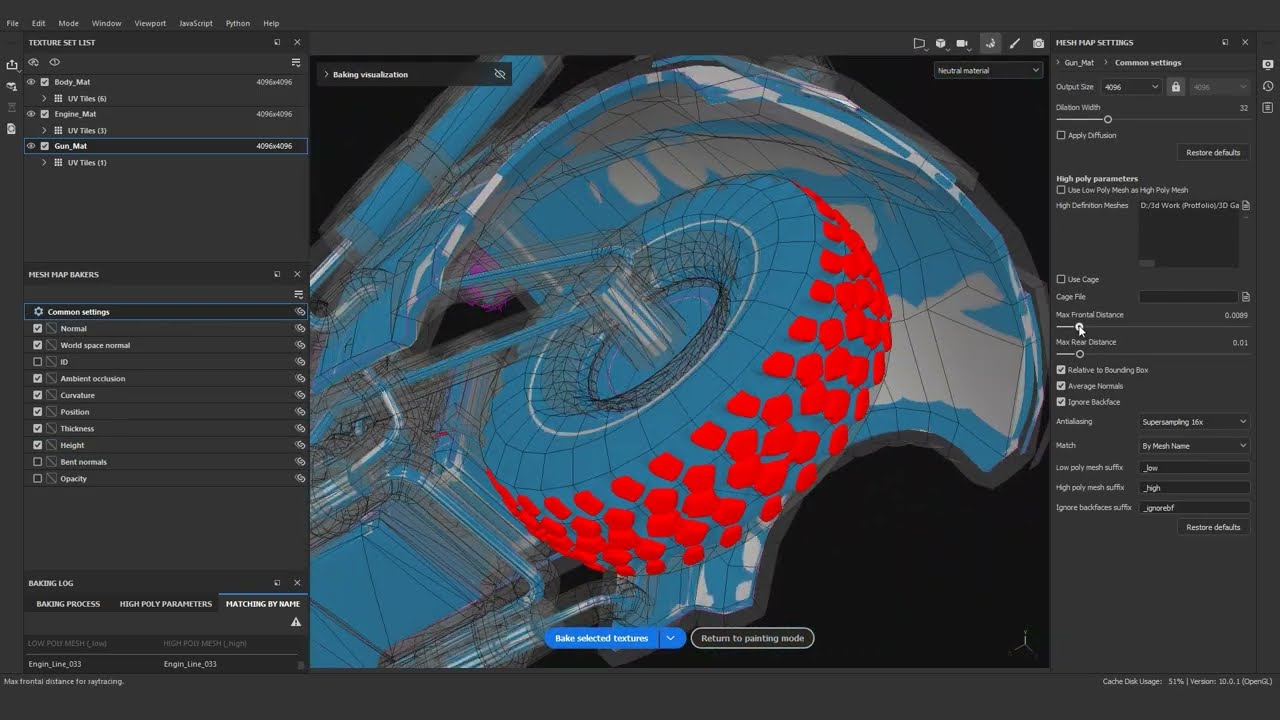Image resolution: width=1280 pixels, height=720 pixels.
Task: Click the baking log warning triangle icon
Action: pos(296,622)
